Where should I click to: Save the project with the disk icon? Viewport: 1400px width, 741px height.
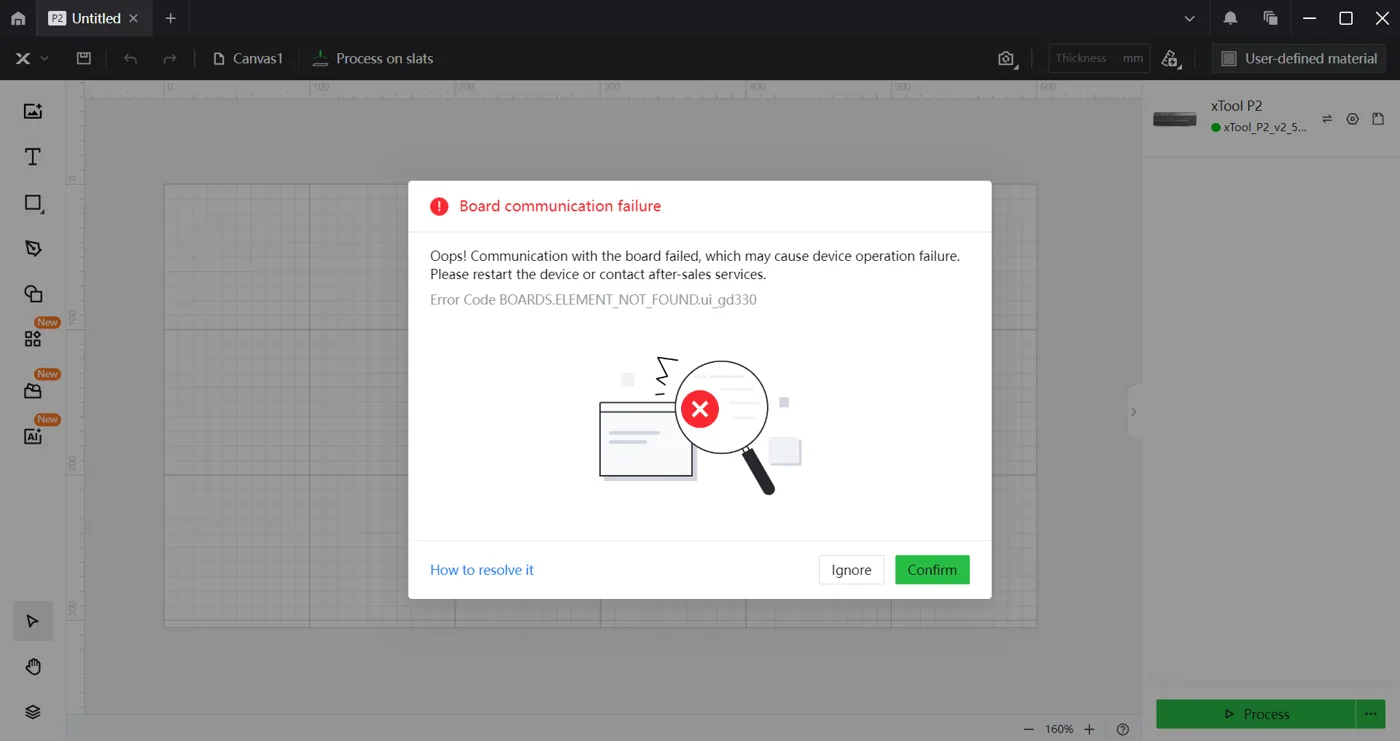click(x=84, y=59)
